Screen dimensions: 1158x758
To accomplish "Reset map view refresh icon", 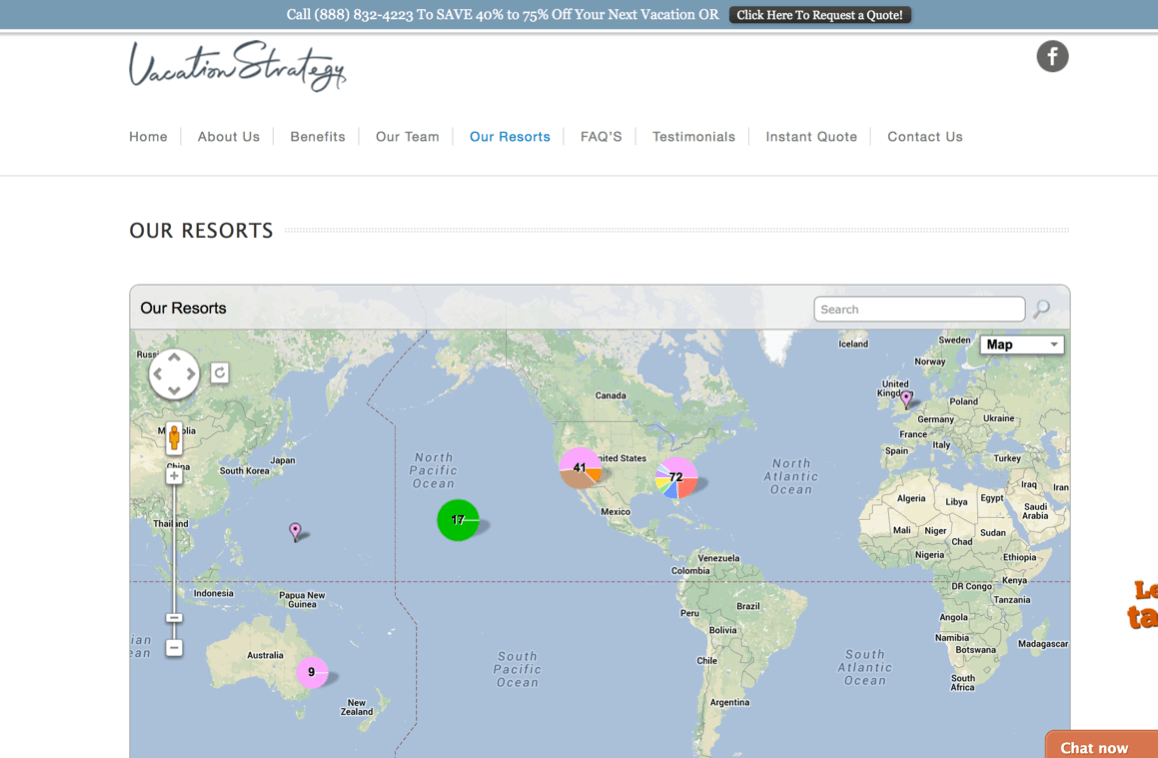I will (219, 373).
